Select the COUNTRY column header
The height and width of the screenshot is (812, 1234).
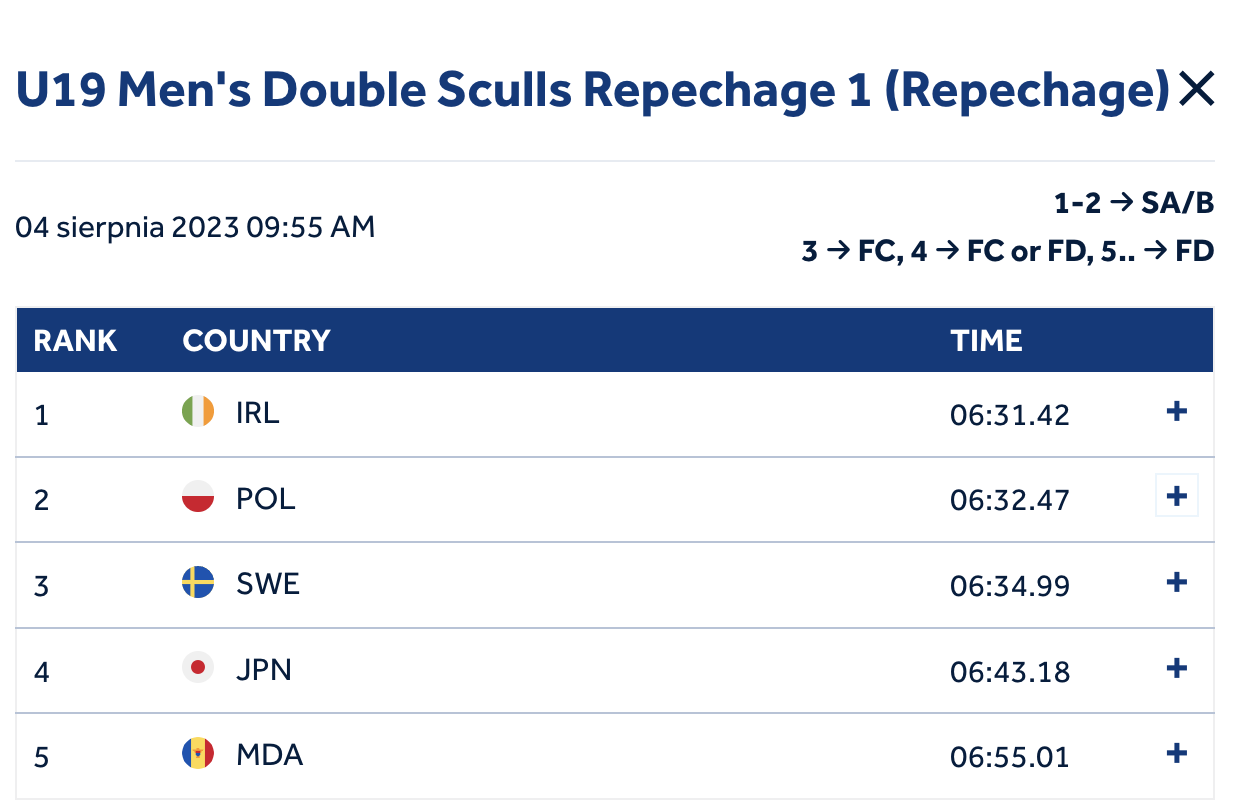tap(256, 341)
